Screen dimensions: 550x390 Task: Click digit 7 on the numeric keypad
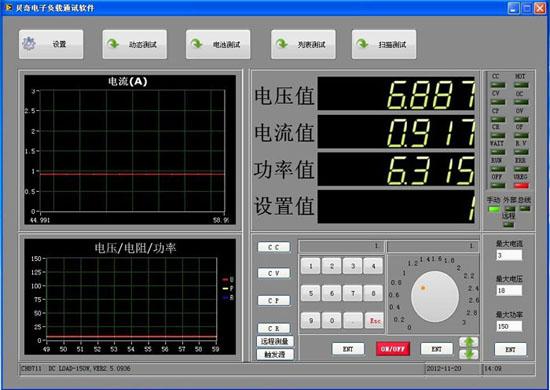[353, 293]
